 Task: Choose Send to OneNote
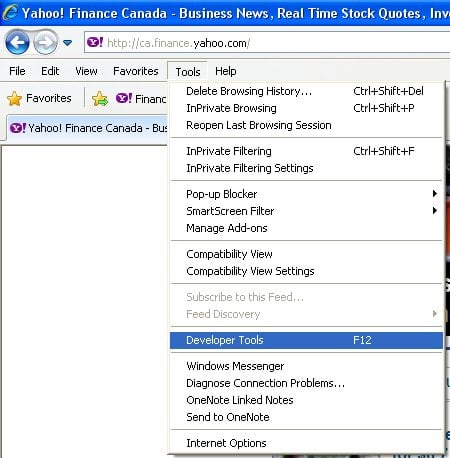[307, 417]
